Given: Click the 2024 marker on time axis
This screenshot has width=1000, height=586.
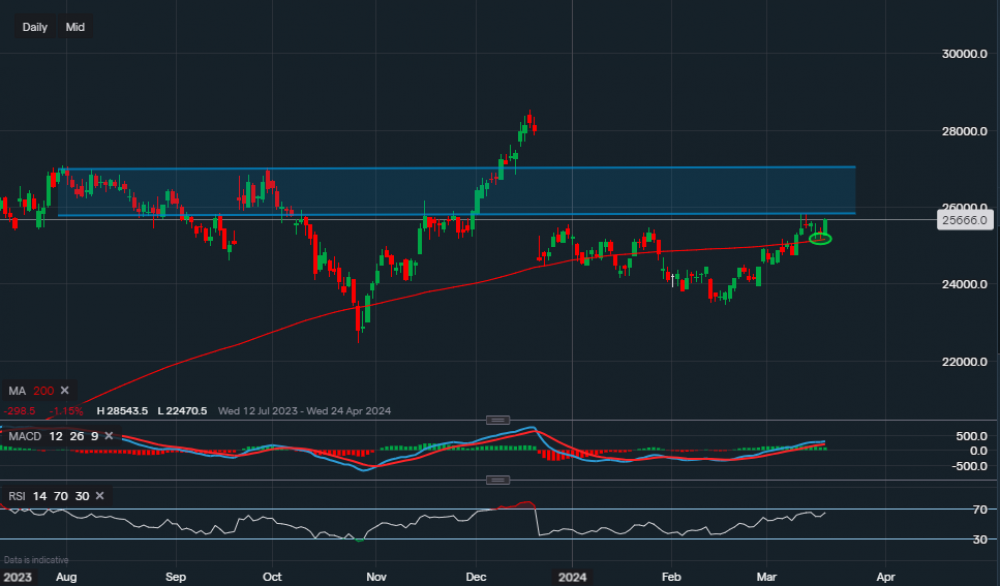Looking at the screenshot, I should pos(571,577).
